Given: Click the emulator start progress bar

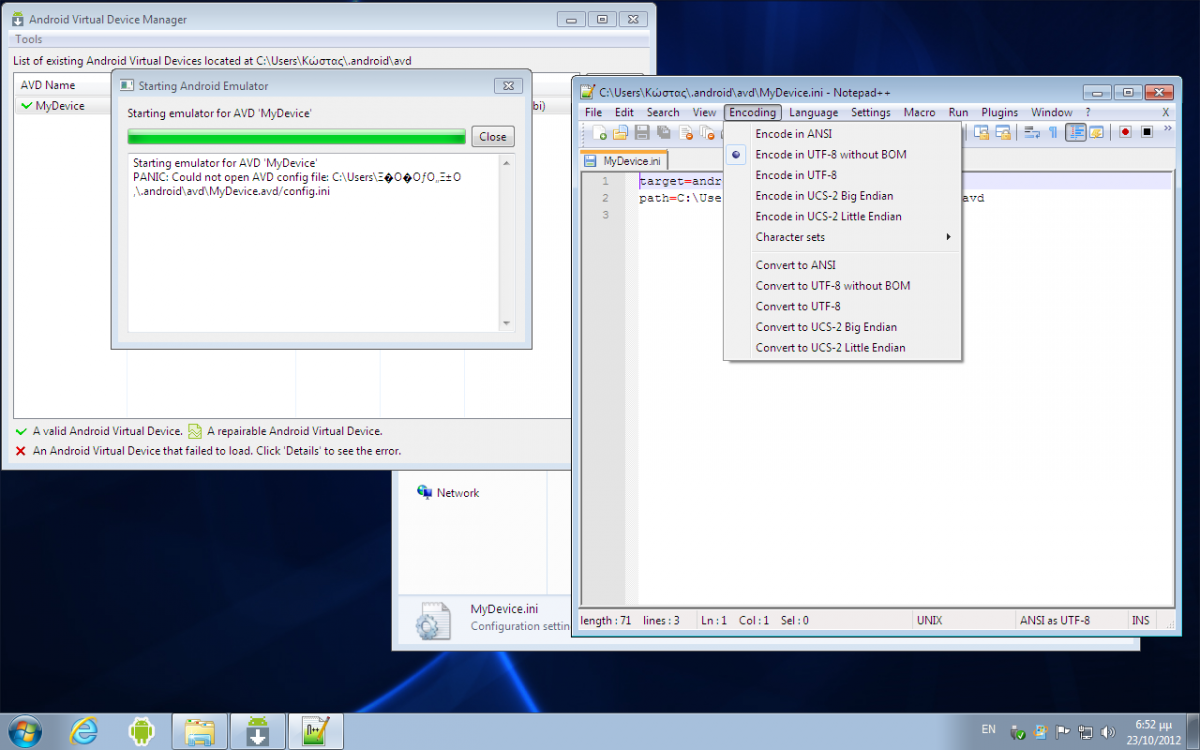Looking at the screenshot, I should pyautogui.click(x=297, y=137).
